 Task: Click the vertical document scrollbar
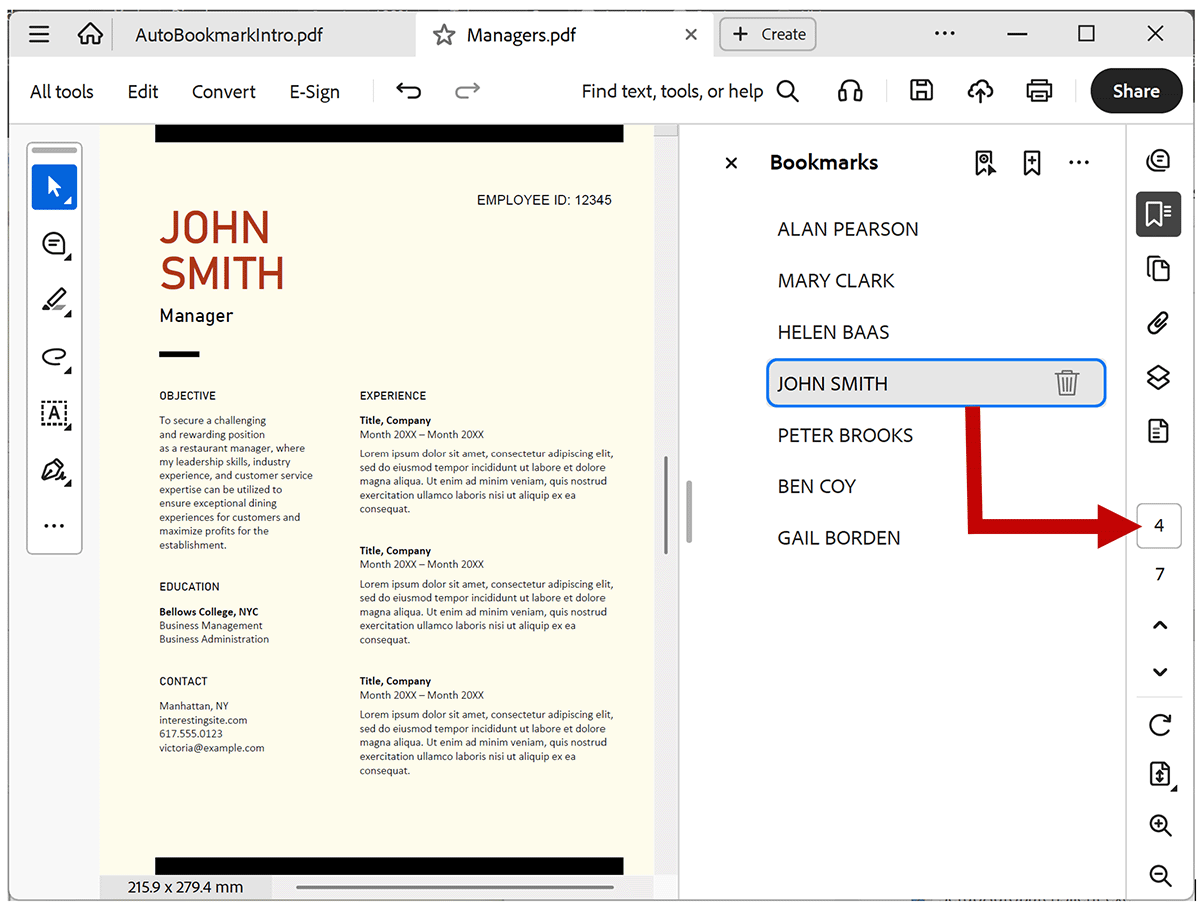click(x=666, y=506)
